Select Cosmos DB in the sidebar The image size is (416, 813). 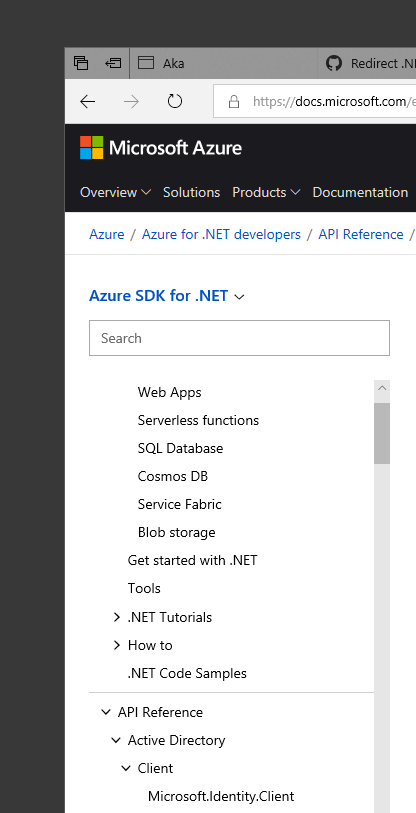coord(173,476)
